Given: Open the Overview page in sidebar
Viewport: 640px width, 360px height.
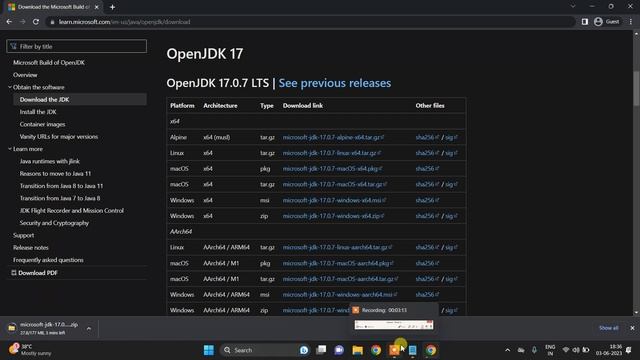Looking at the screenshot, I should click(25, 75).
